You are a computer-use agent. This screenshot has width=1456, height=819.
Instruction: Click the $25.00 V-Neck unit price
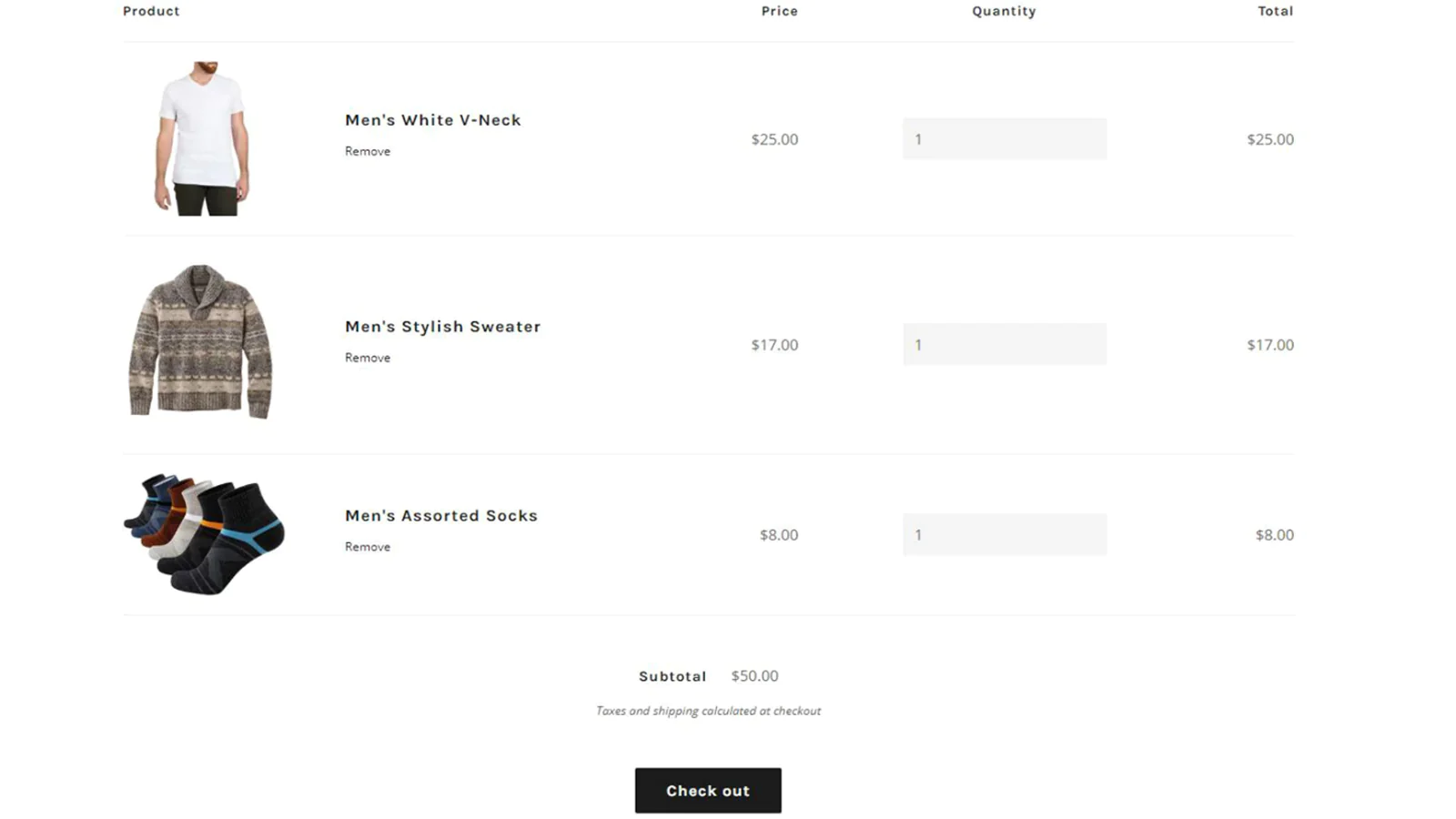774,139
